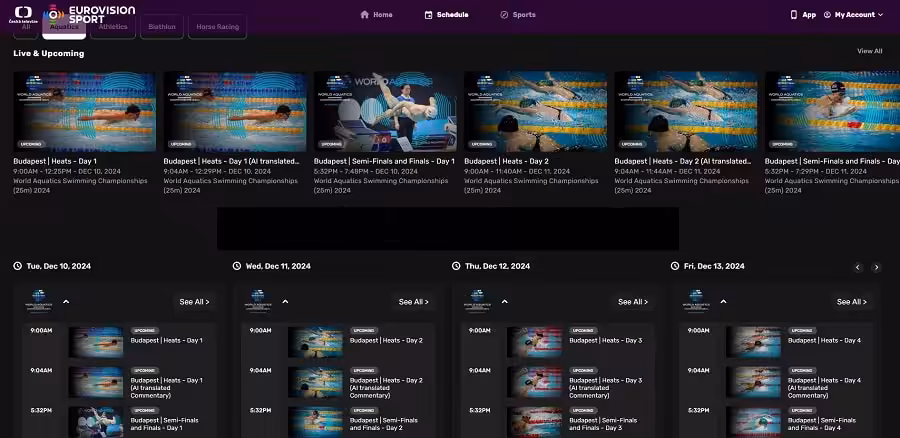Select the Aquatics filter tab

click(64, 27)
